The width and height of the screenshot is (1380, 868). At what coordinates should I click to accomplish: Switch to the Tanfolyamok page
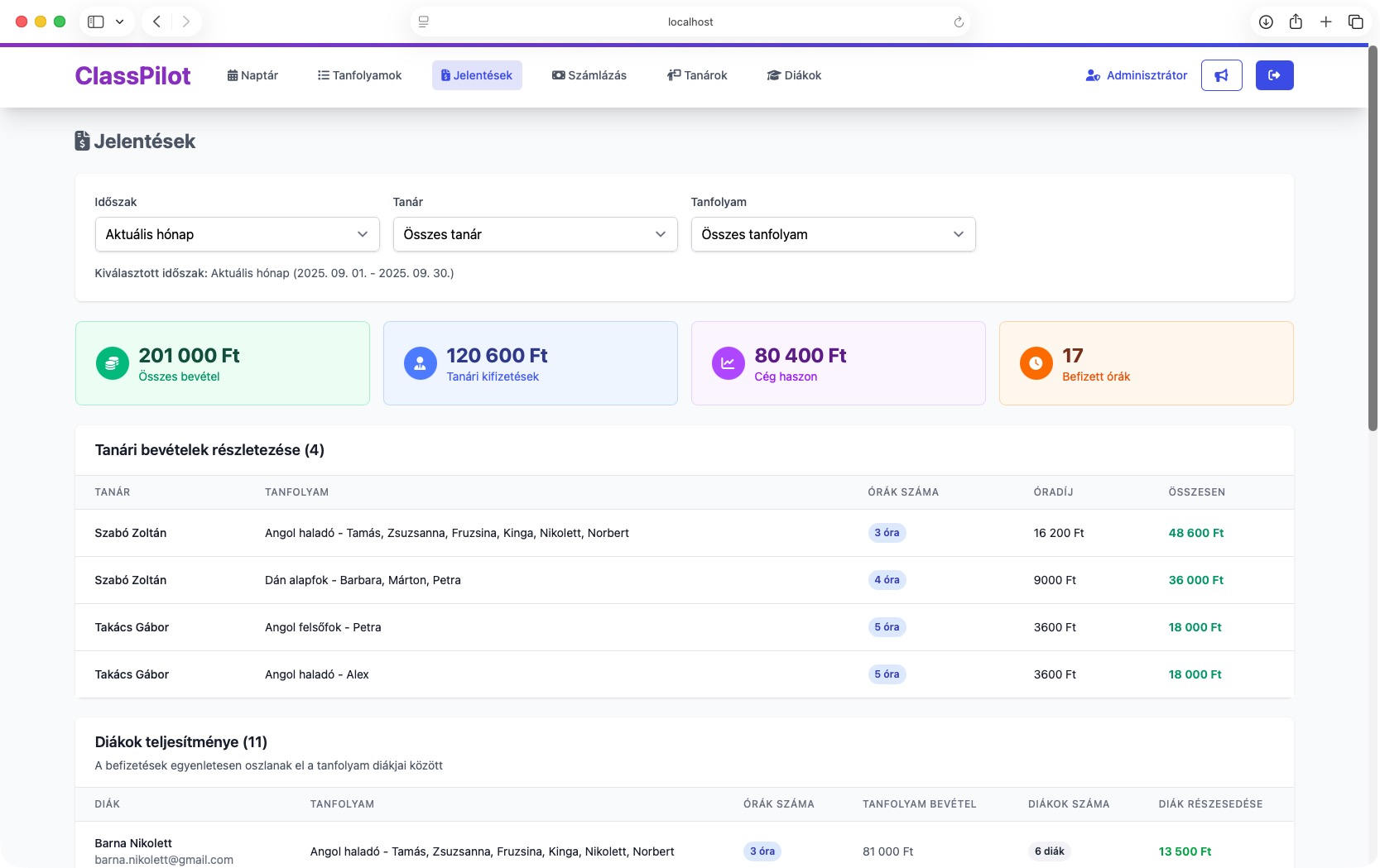coord(359,75)
